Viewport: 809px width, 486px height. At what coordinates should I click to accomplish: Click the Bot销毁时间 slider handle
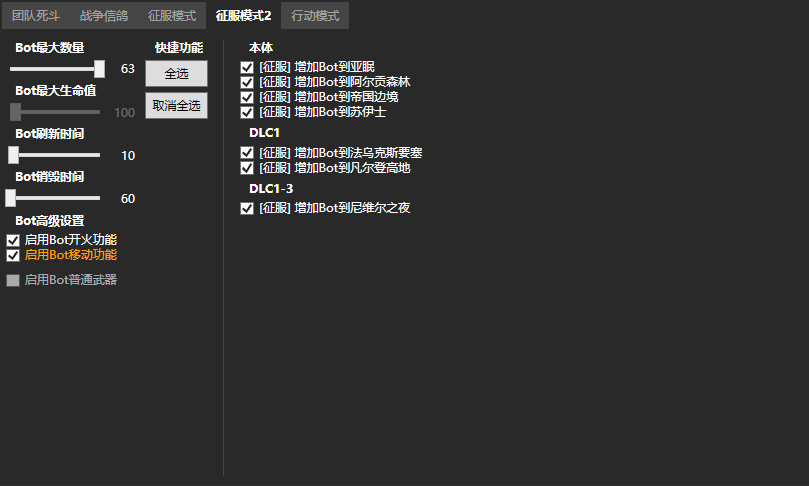[x=11, y=198]
